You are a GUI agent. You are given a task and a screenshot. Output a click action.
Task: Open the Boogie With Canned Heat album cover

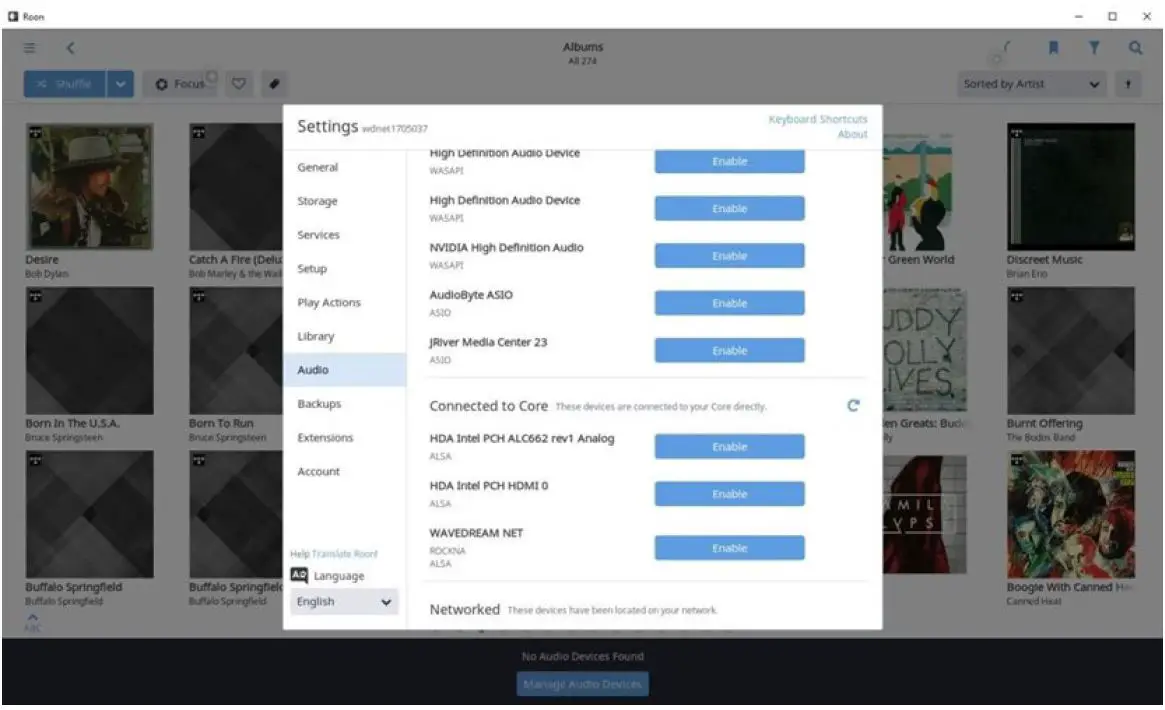[1071, 514]
